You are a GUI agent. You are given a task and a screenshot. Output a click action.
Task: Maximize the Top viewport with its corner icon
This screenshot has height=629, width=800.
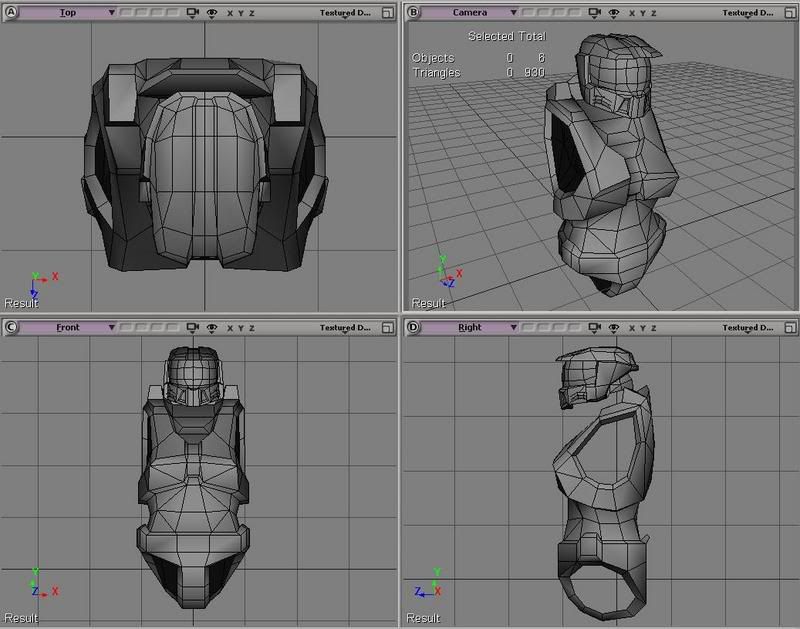388,13
